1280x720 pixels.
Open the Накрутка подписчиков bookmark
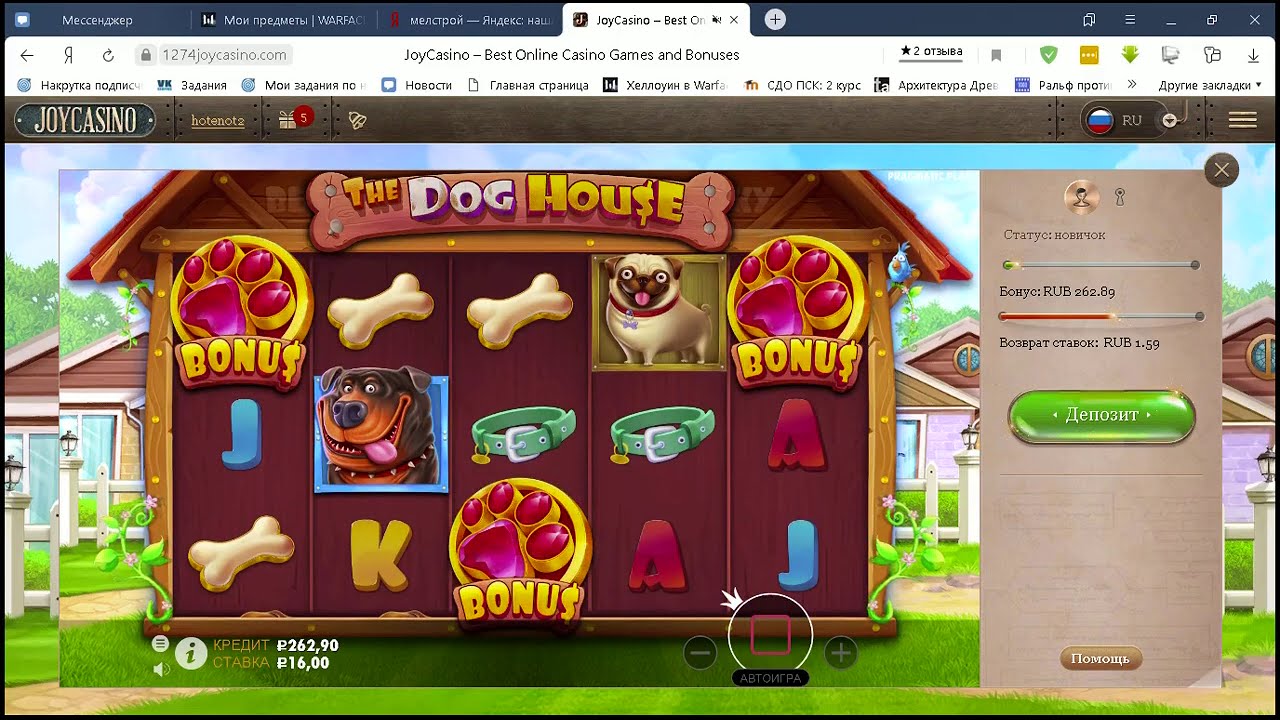pos(80,85)
